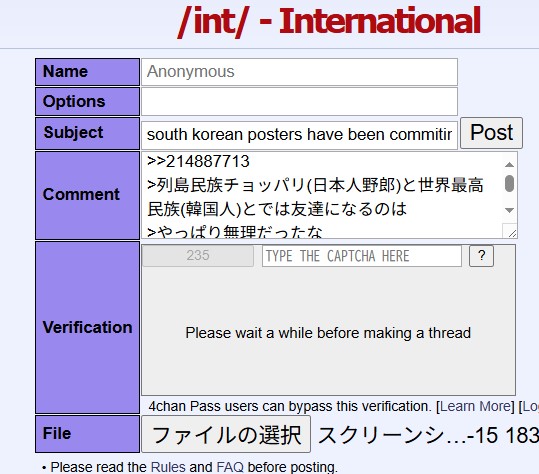Click the Options input field
The width and height of the screenshot is (539, 474).
299,101
